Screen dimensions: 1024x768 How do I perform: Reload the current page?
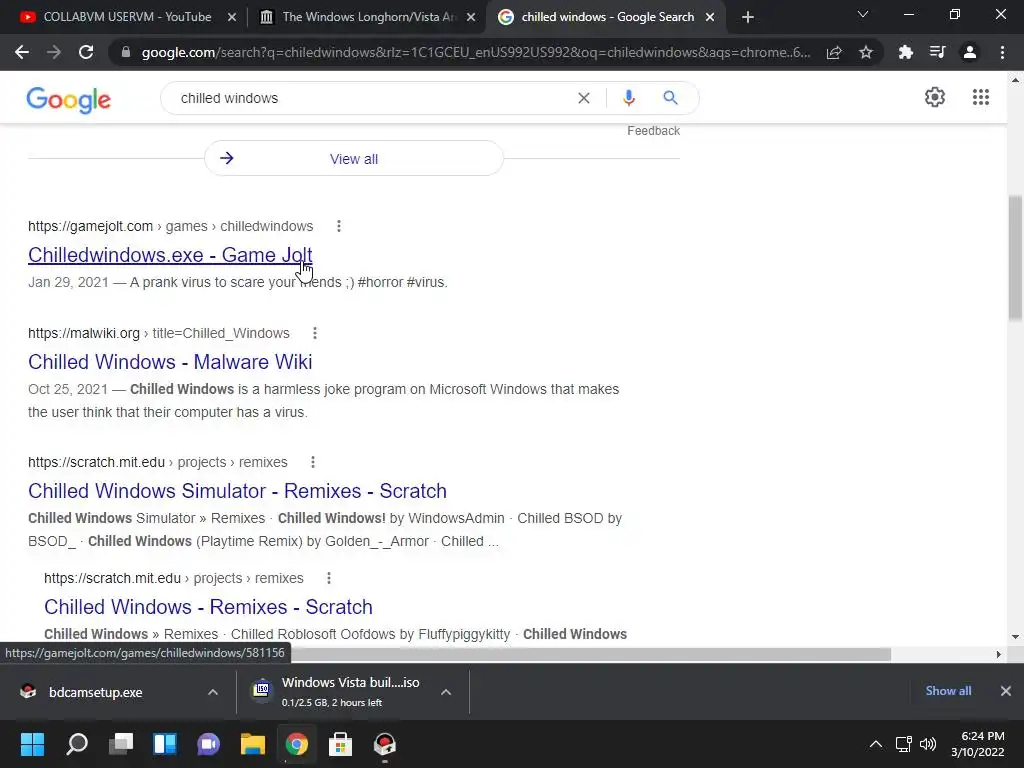pyautogui.click(x=86, y=52)
